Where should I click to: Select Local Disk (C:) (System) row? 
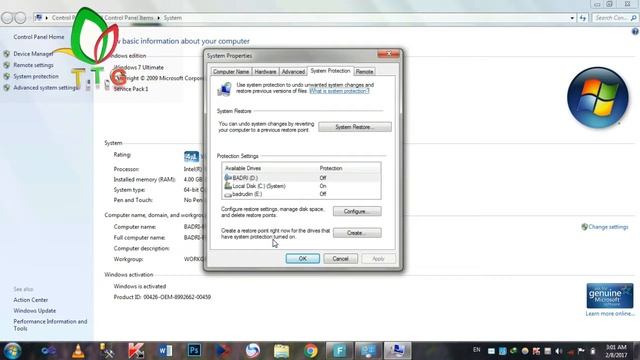point(301,186)
